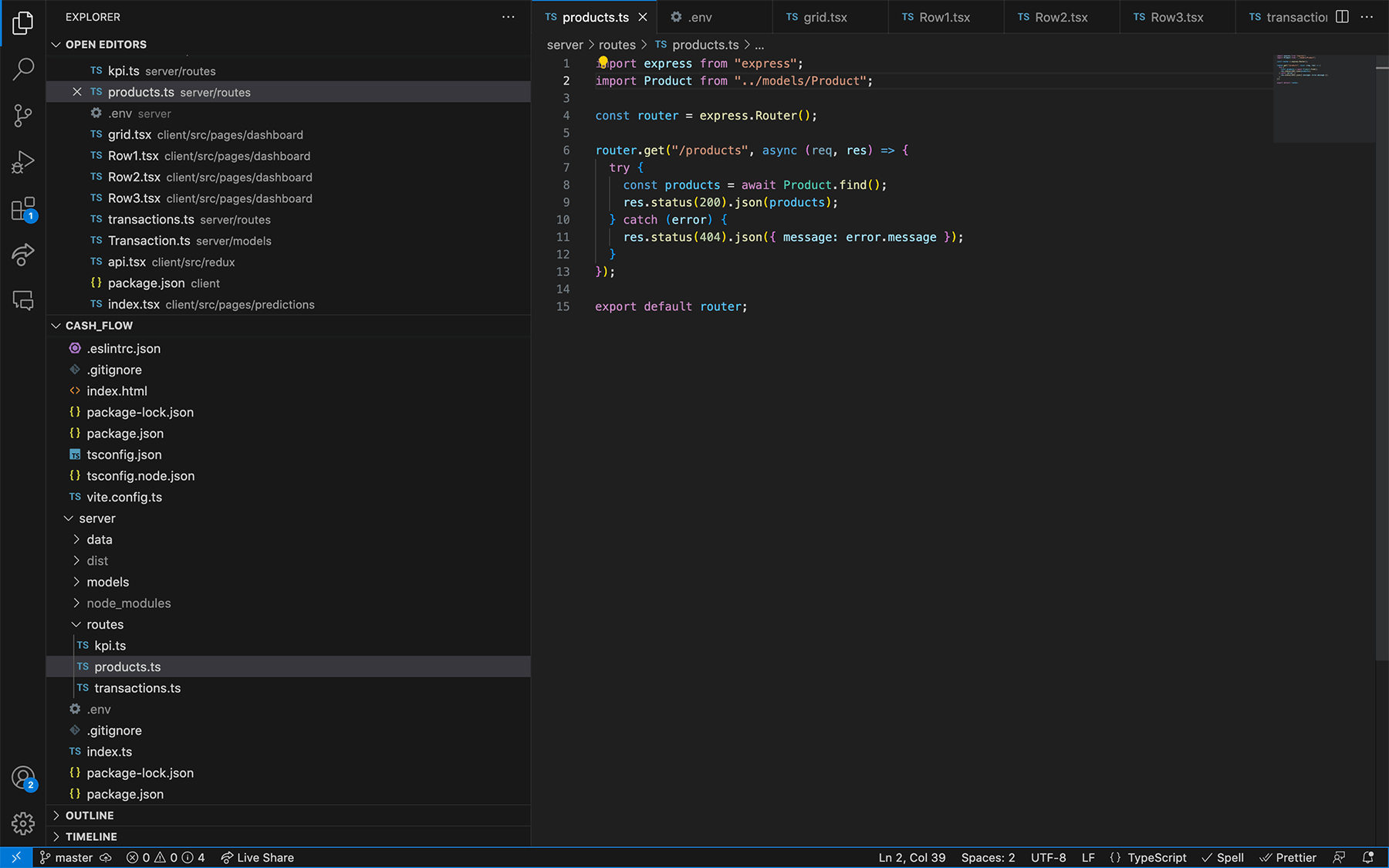Click products.ts in the breadcrumb
1389x868 pixels.
[705, 45]
